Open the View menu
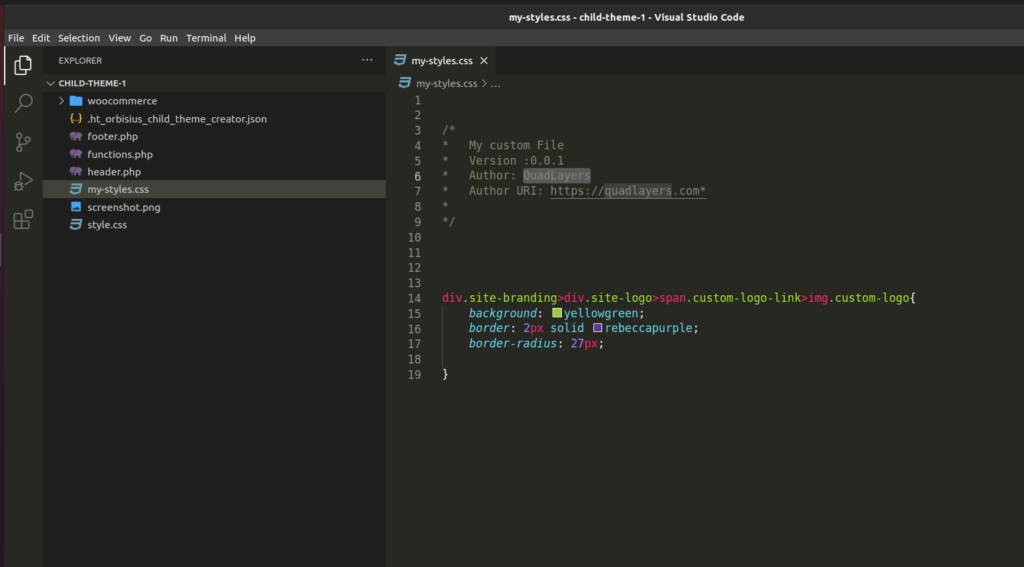This screenshot has width=1024, height=567. 120,38
